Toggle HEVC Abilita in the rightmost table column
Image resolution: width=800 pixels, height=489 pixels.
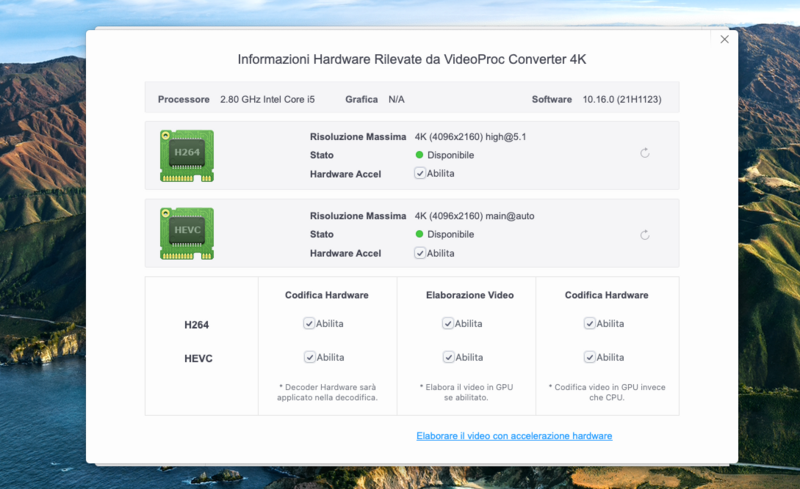click(590, 357)
